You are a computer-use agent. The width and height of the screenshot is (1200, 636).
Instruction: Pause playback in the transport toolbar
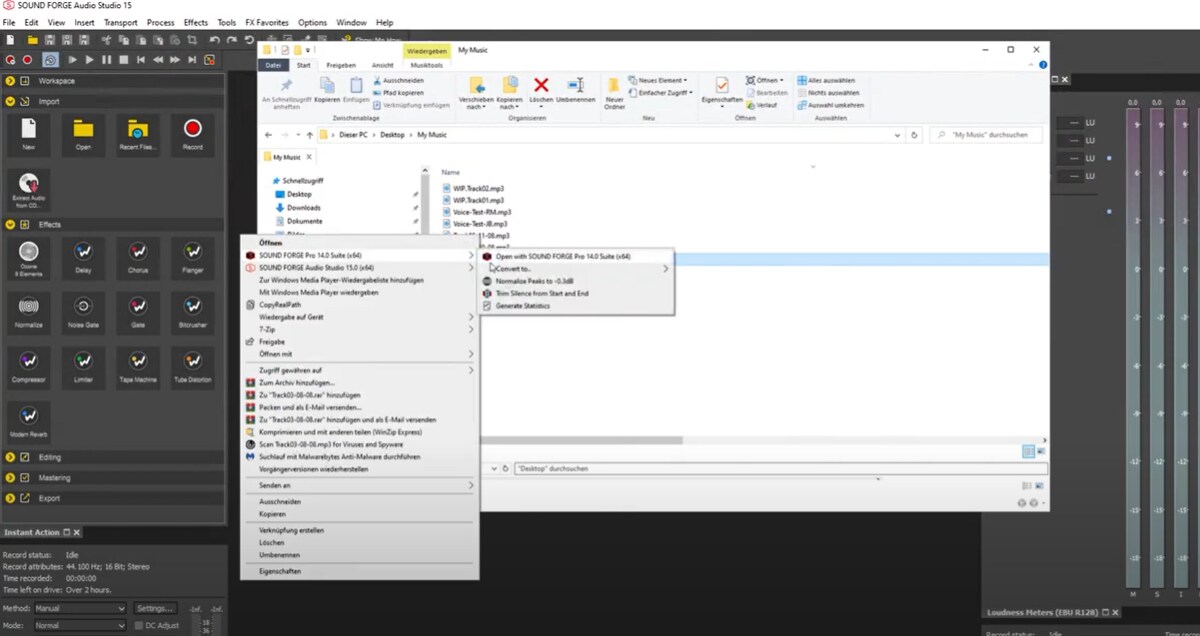click(106, 60)
